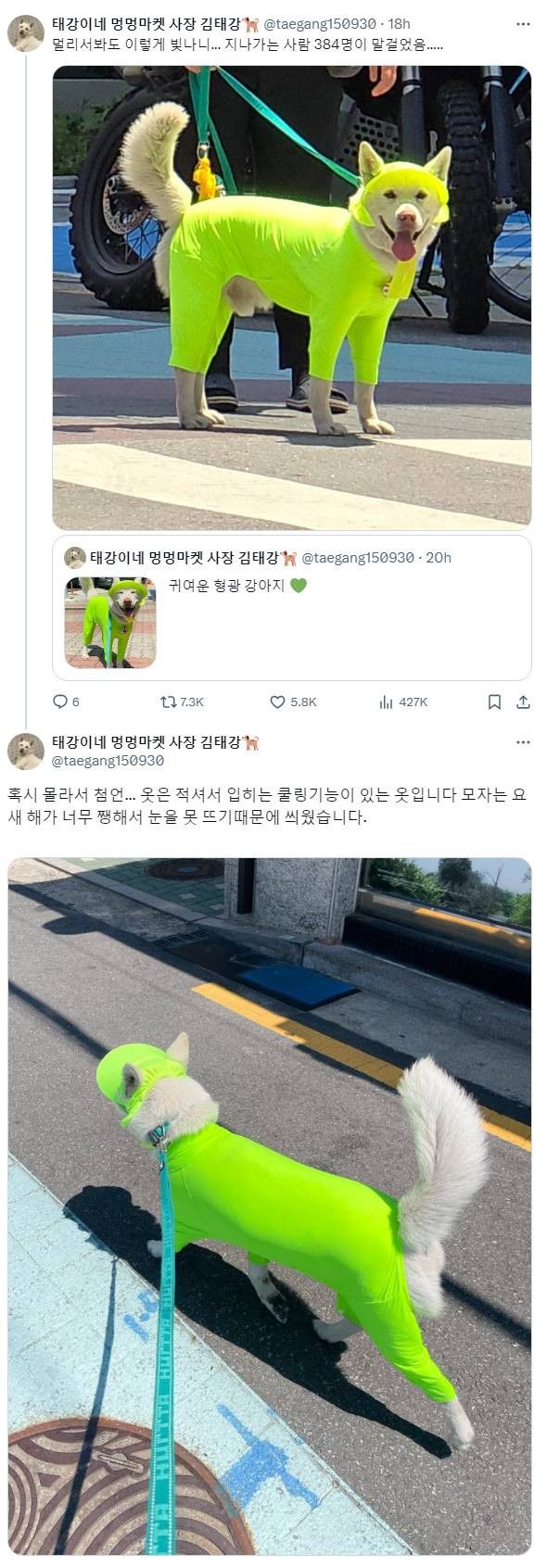This screenshot has width=547, height=1568.
Task: Open the 18h timestamp link
Action: coord(400,24)
